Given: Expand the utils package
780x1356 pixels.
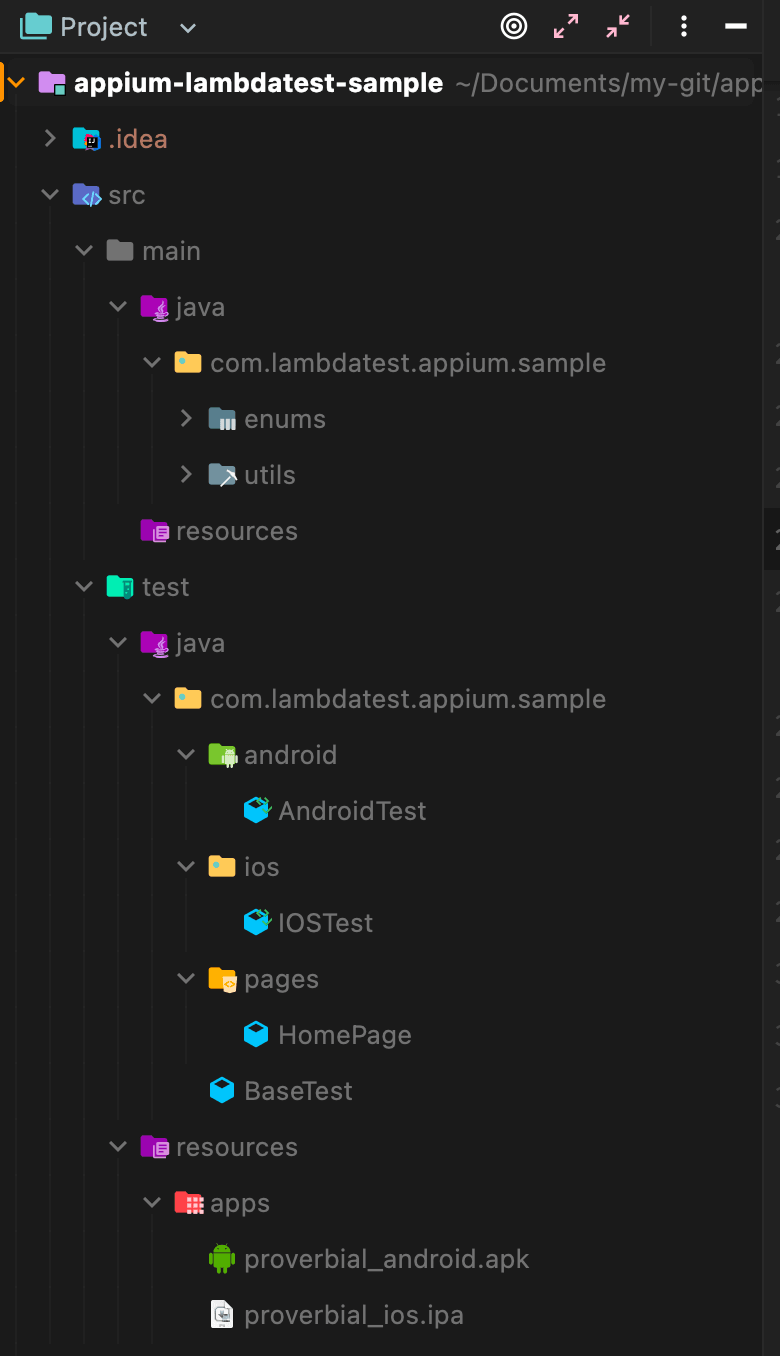Looking at the screenshot, I should point(186,474).
